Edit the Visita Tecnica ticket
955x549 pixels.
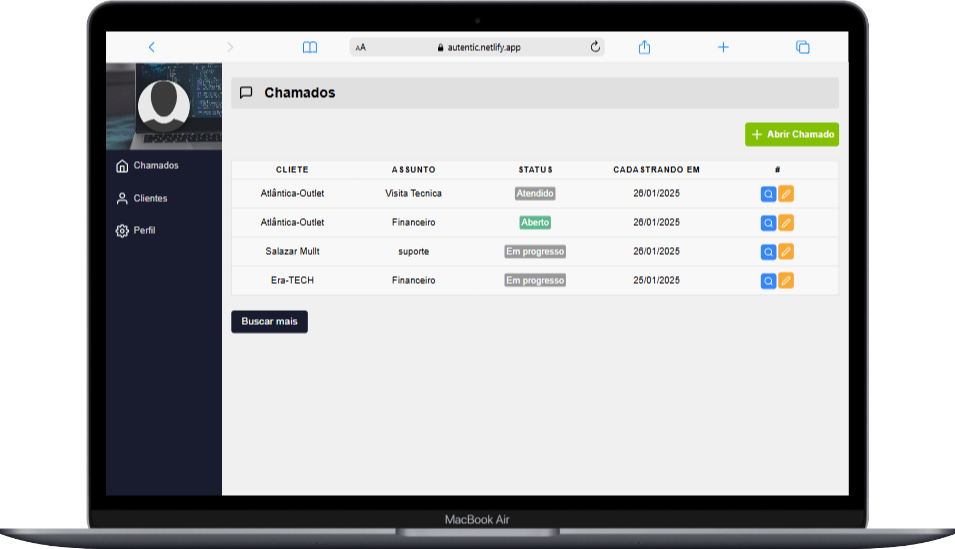[x=786, y=194]
